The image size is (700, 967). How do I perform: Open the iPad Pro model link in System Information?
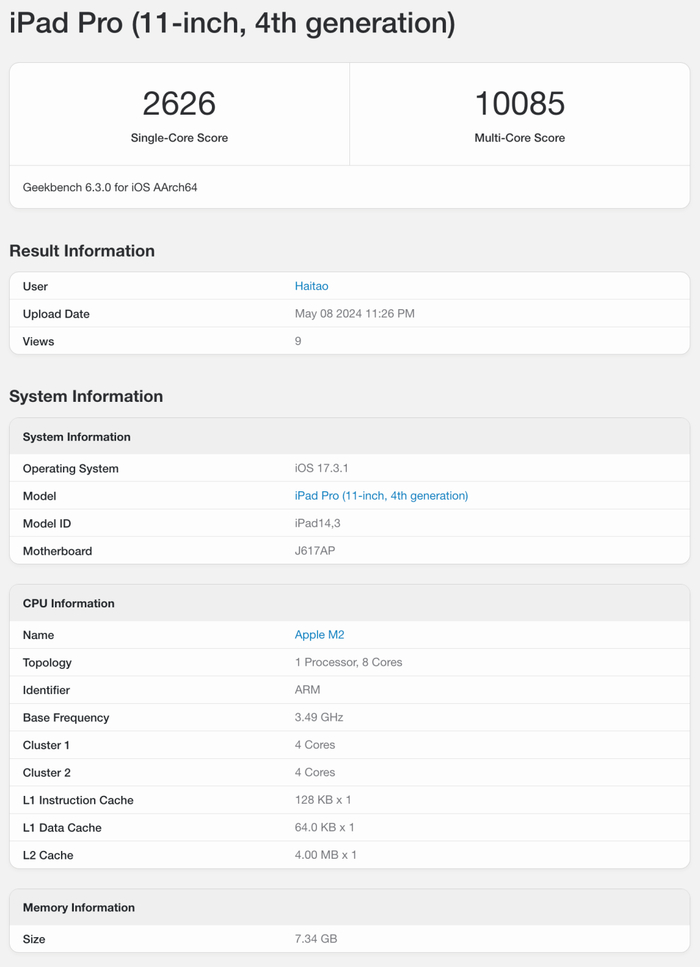click(381, 496)
